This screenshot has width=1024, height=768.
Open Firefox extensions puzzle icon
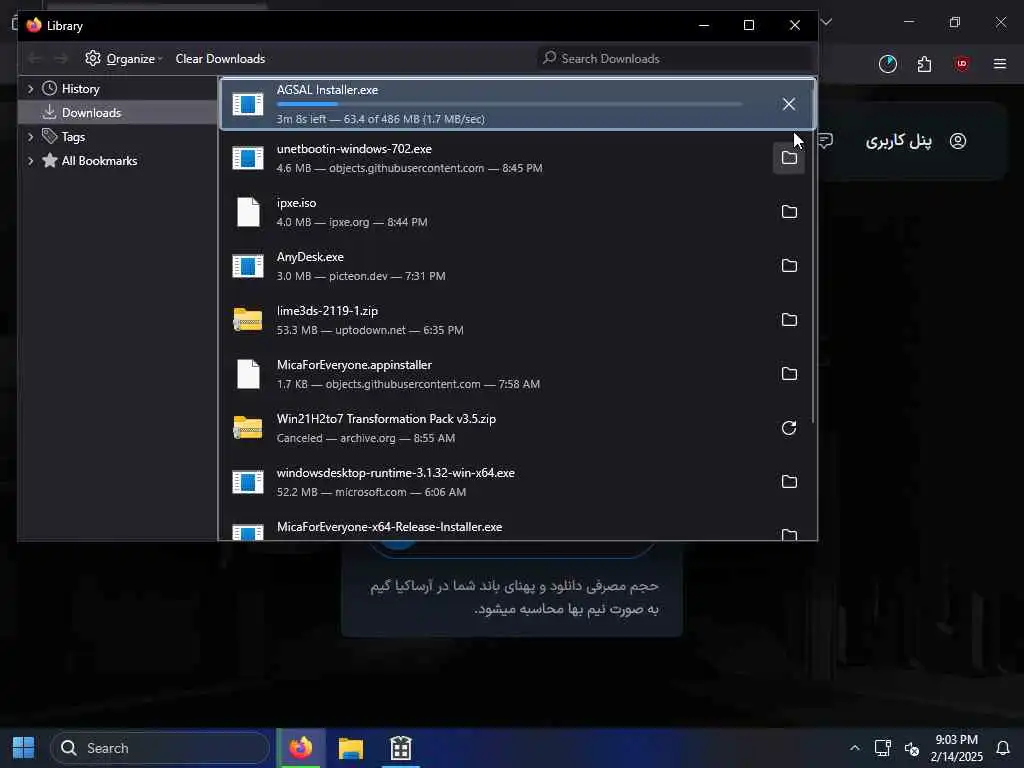click(x=924, y=64)
